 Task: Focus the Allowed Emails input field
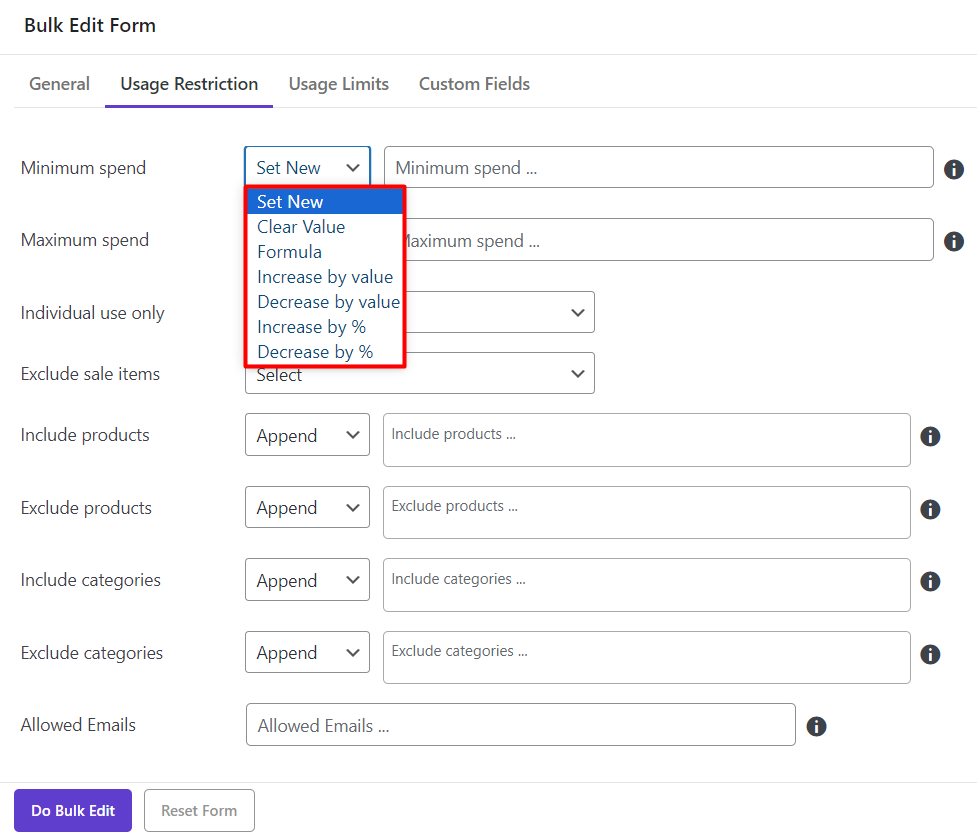pos(520,726)
